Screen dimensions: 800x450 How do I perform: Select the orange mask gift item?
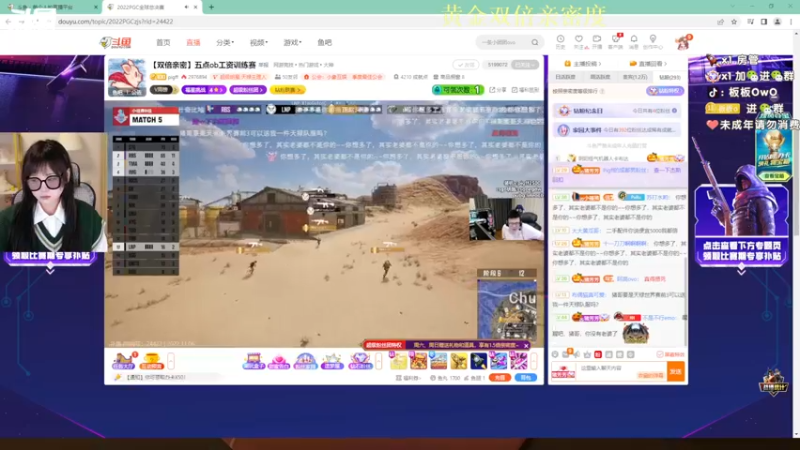pyautogui.click(x=418, y=361)
